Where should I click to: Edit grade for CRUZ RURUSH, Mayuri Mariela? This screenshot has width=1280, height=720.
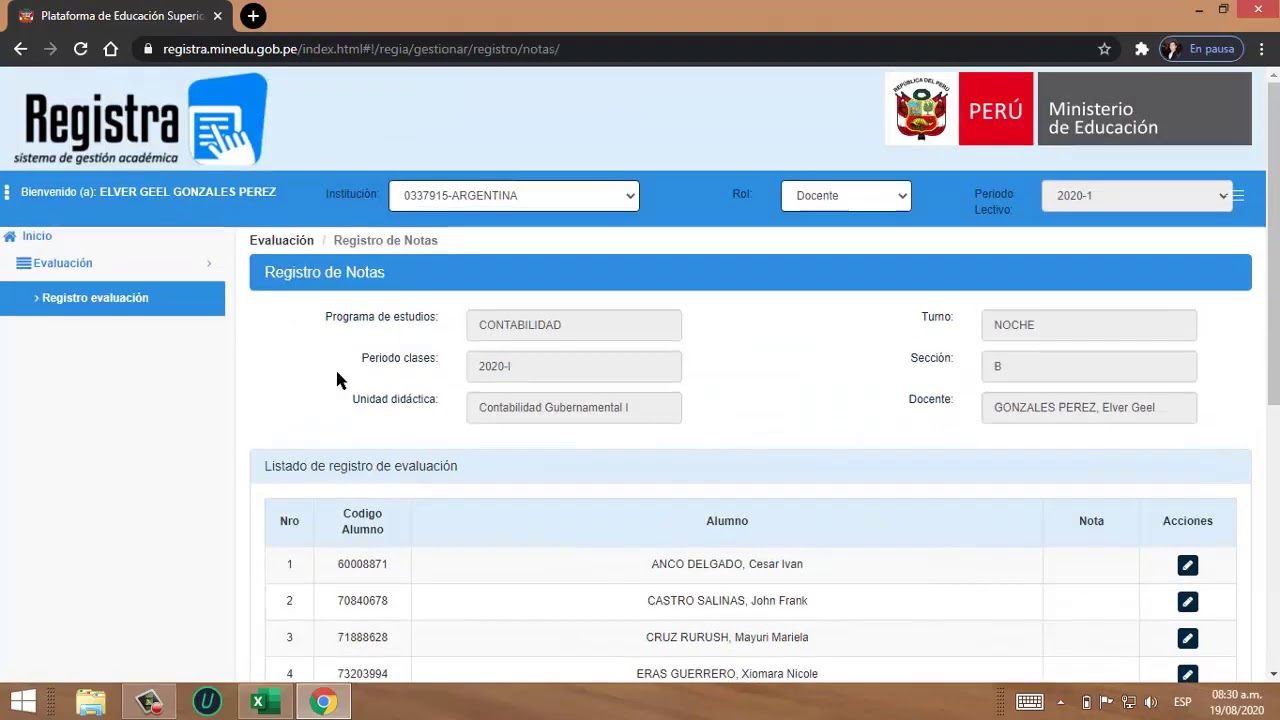coord(1187,638)
